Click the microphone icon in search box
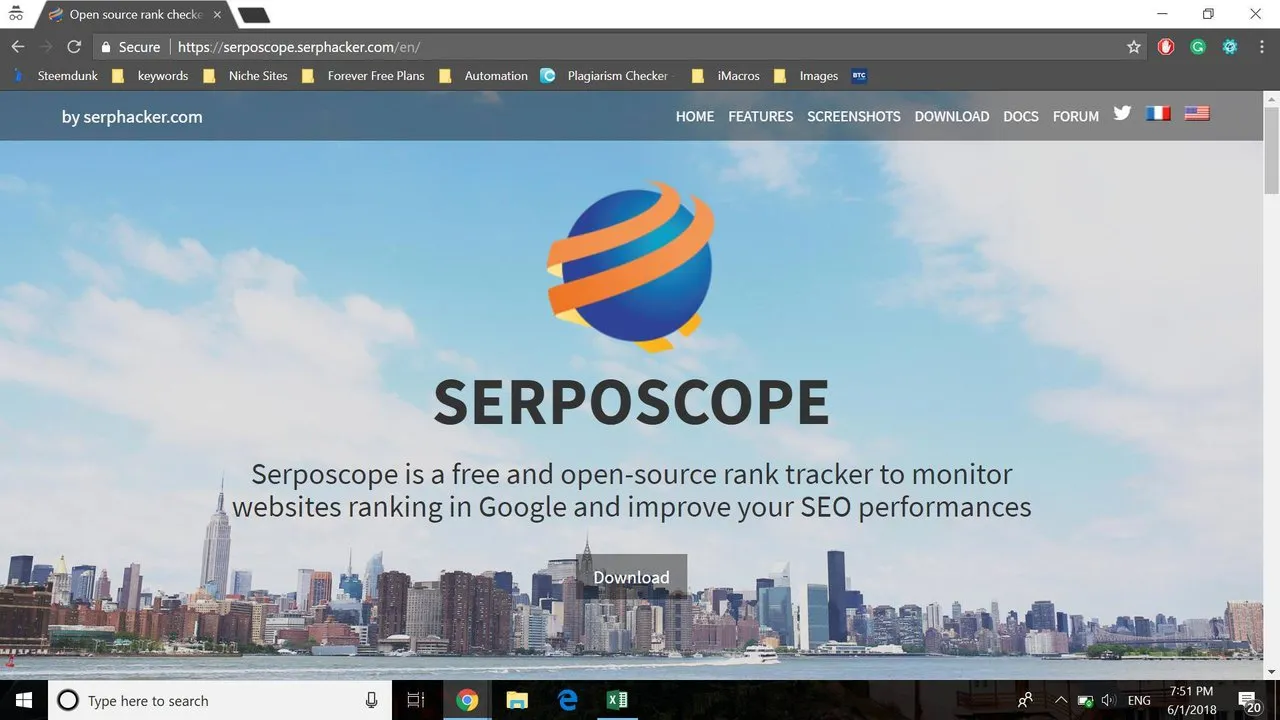 (x=372, y=700)
